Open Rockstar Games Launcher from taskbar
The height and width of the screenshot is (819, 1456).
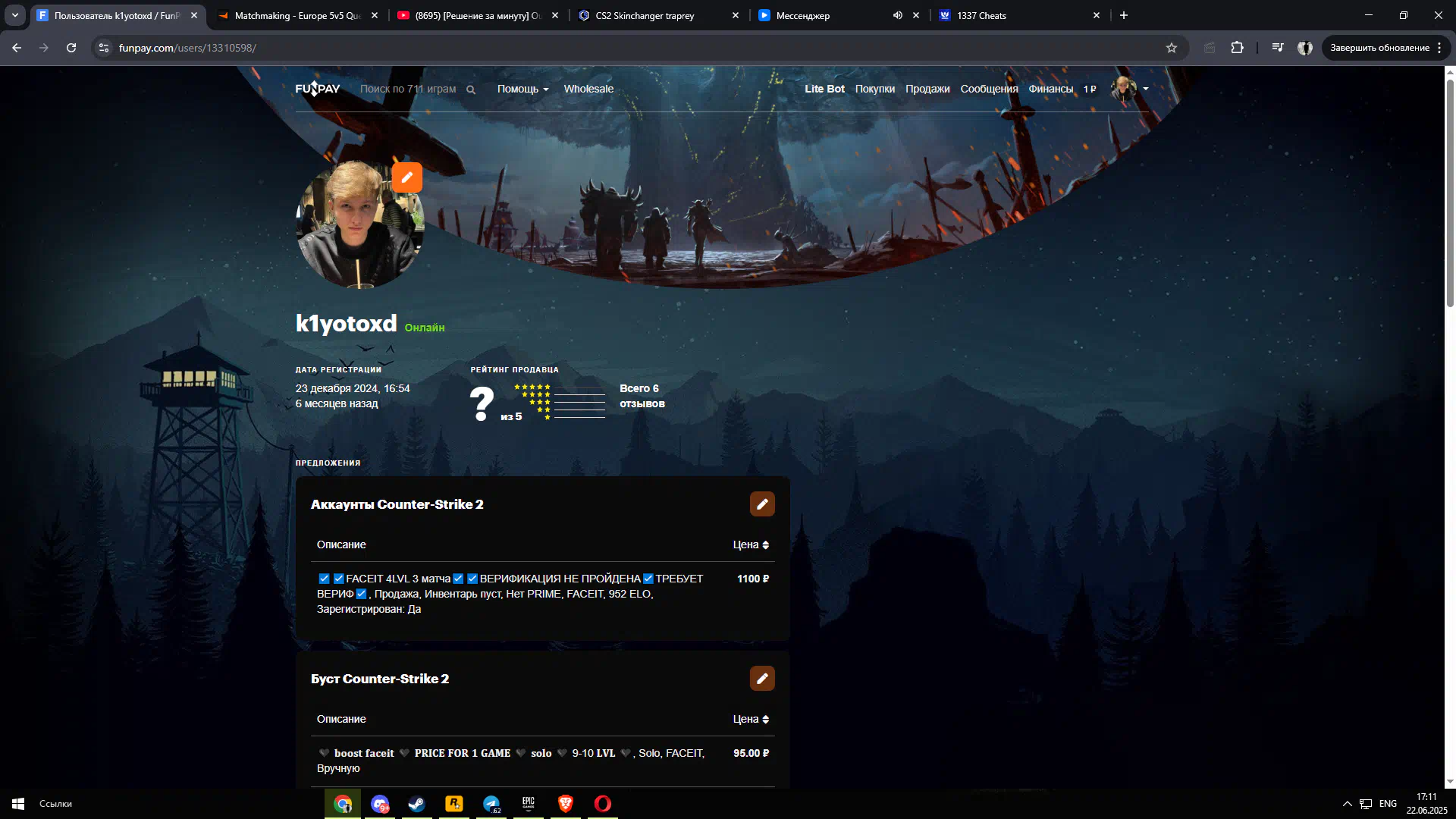coord(454,804)
